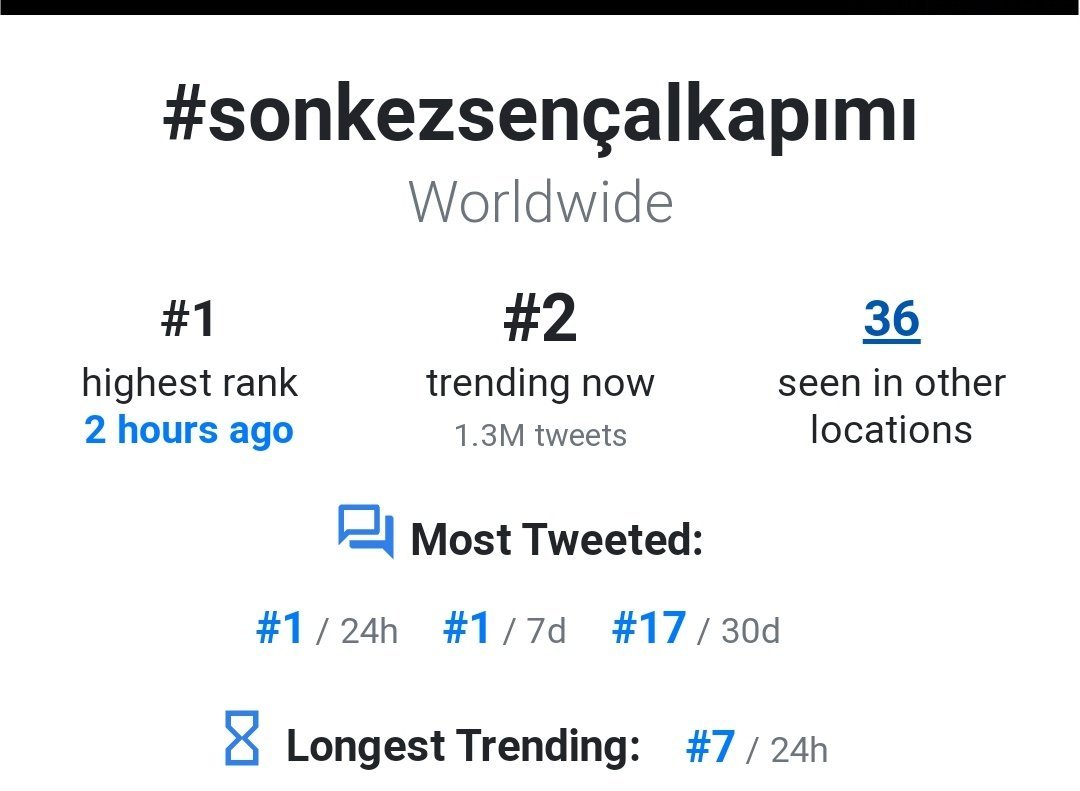Click the #17 most tweeted 30d rank

[649, 629]
